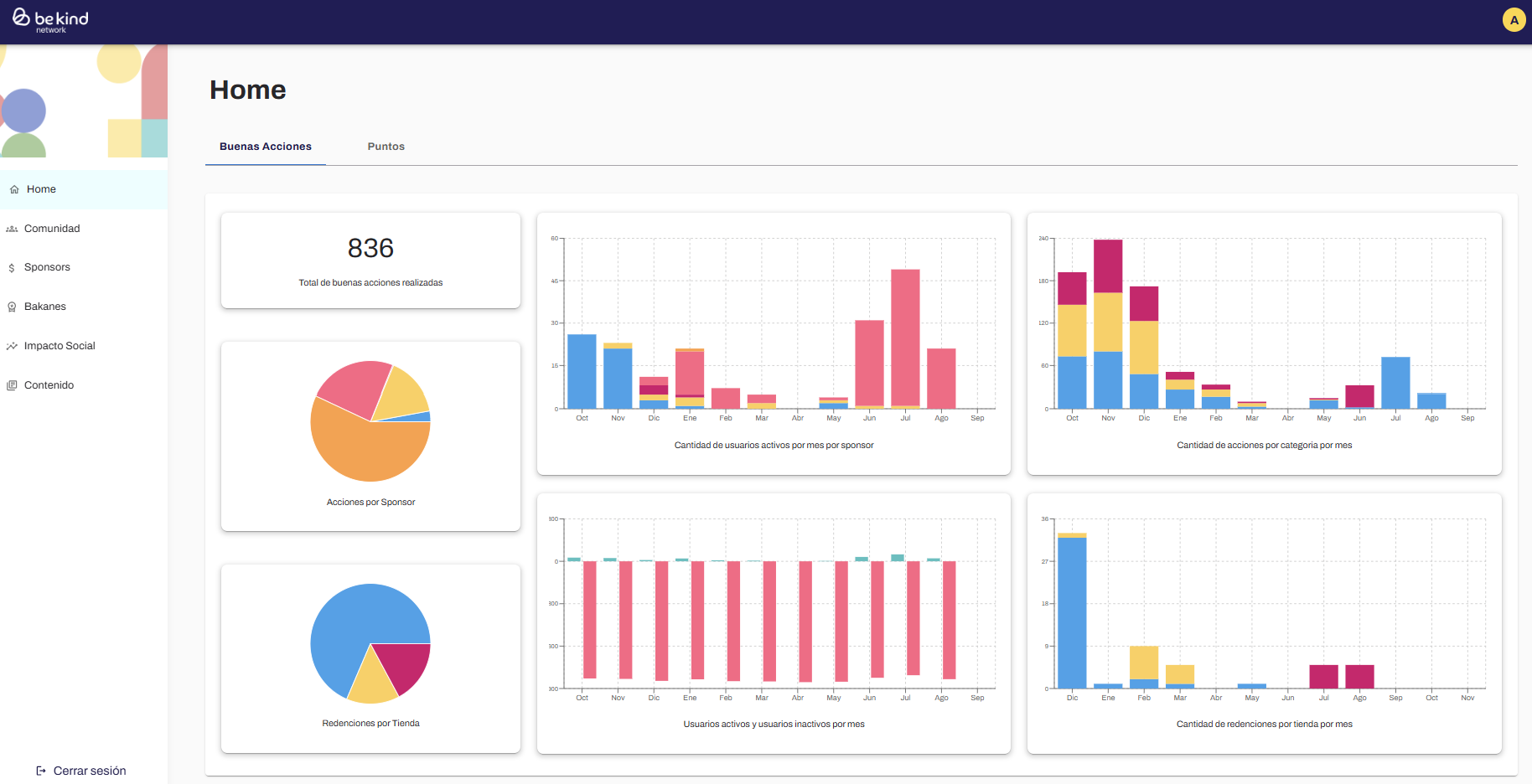Open the user avatar "A" menu
The image size is (1532, 784).
(1514, 20)
